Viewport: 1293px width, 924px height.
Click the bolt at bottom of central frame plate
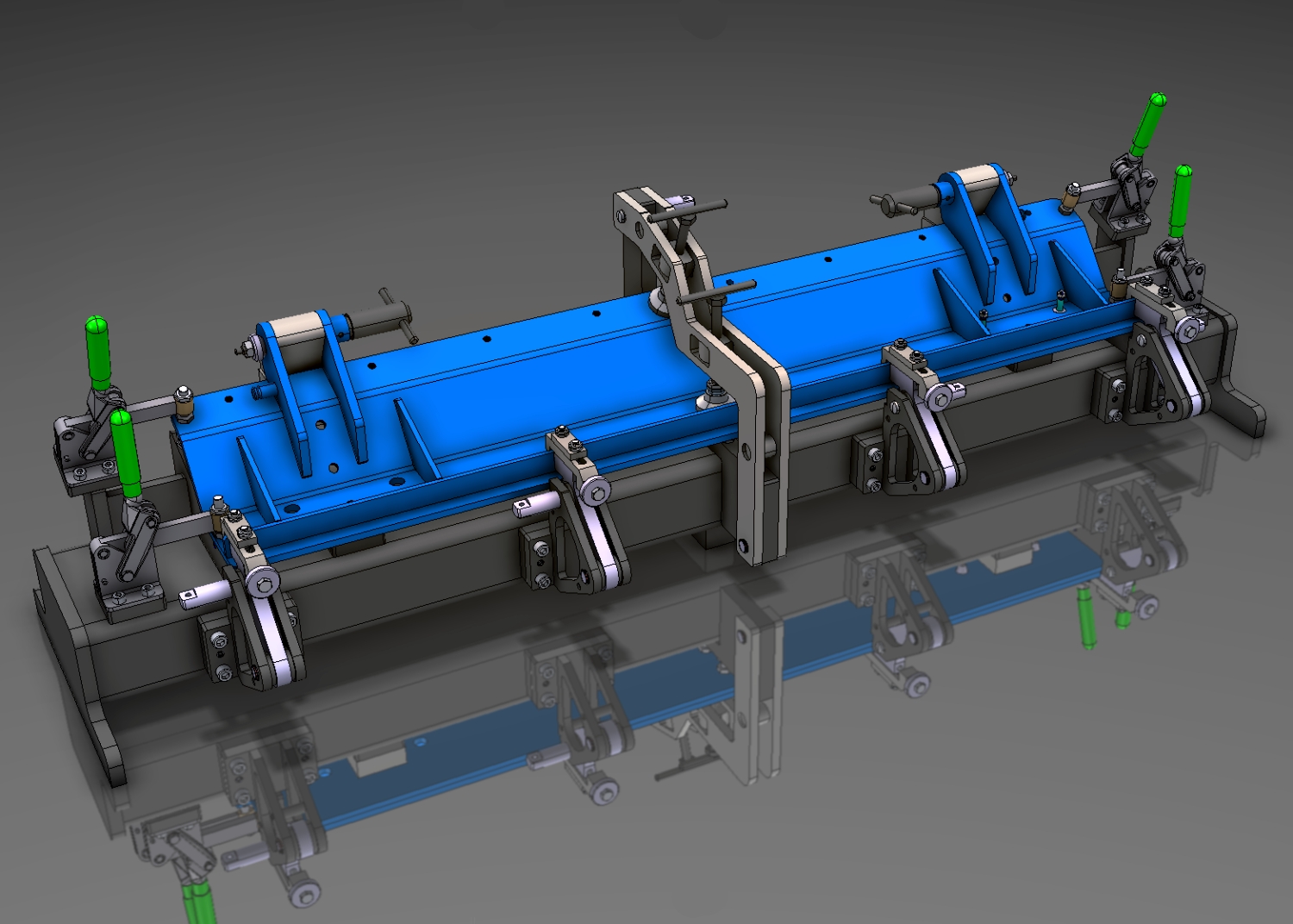(x=744, y=545)
